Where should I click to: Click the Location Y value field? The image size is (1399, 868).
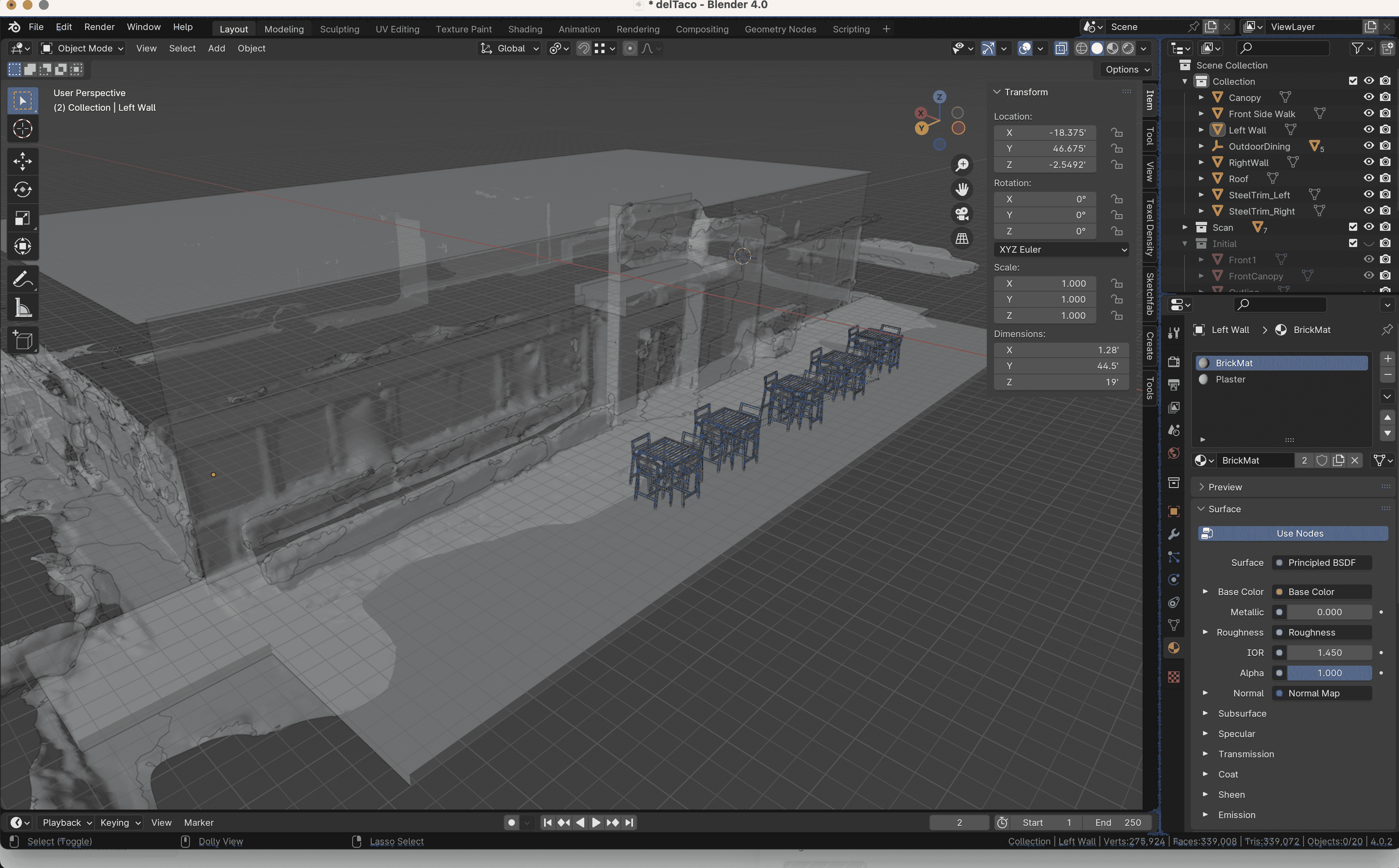[x=1045, y=149]
